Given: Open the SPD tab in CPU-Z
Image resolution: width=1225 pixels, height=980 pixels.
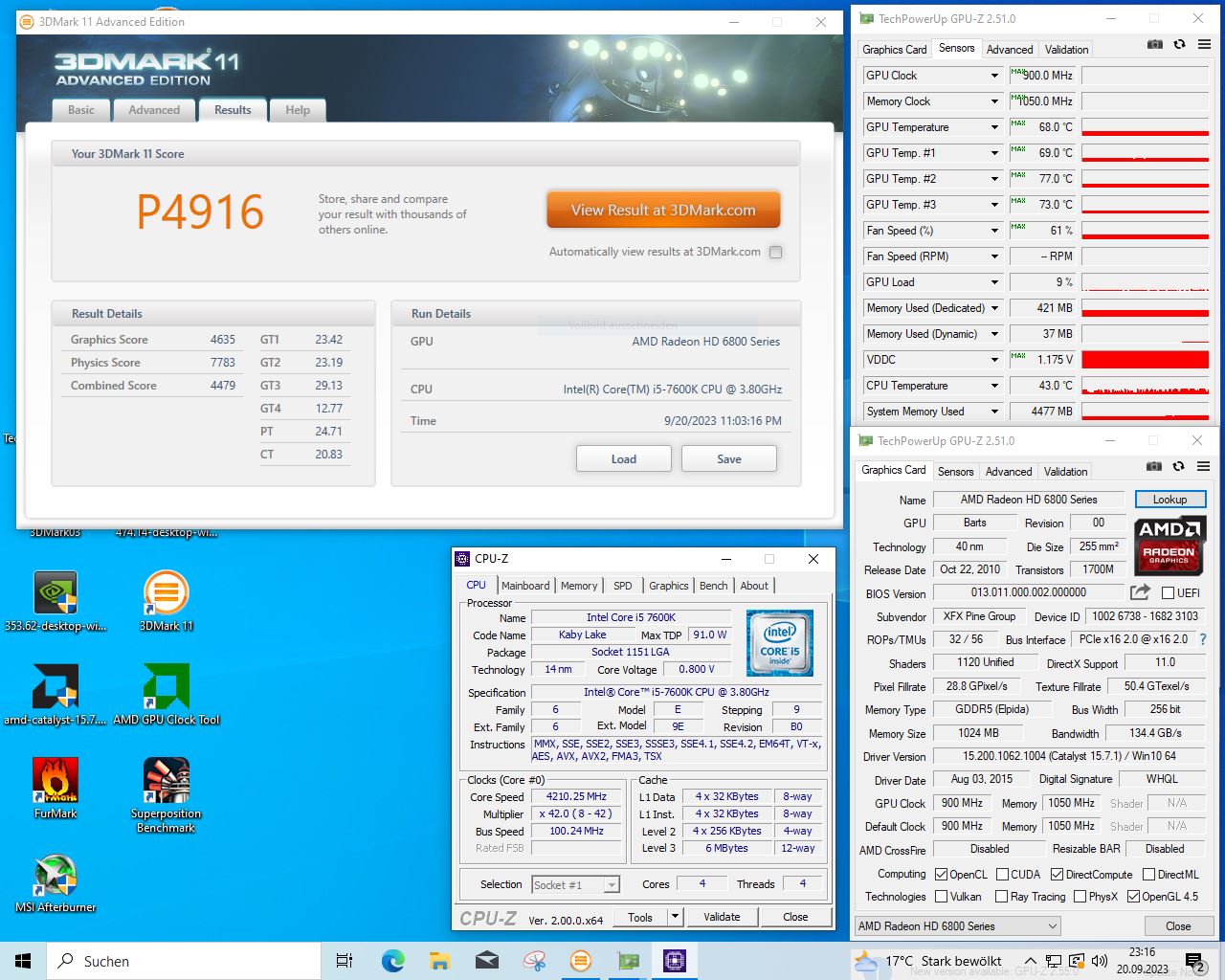Looking at the screenshot, I should coord(622,585).
